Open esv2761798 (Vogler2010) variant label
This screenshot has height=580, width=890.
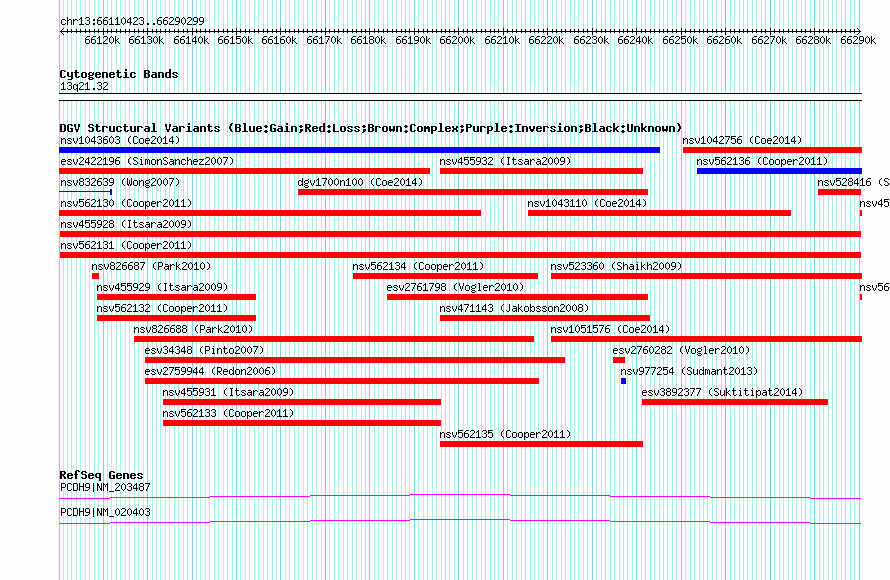tap(455, 287)
